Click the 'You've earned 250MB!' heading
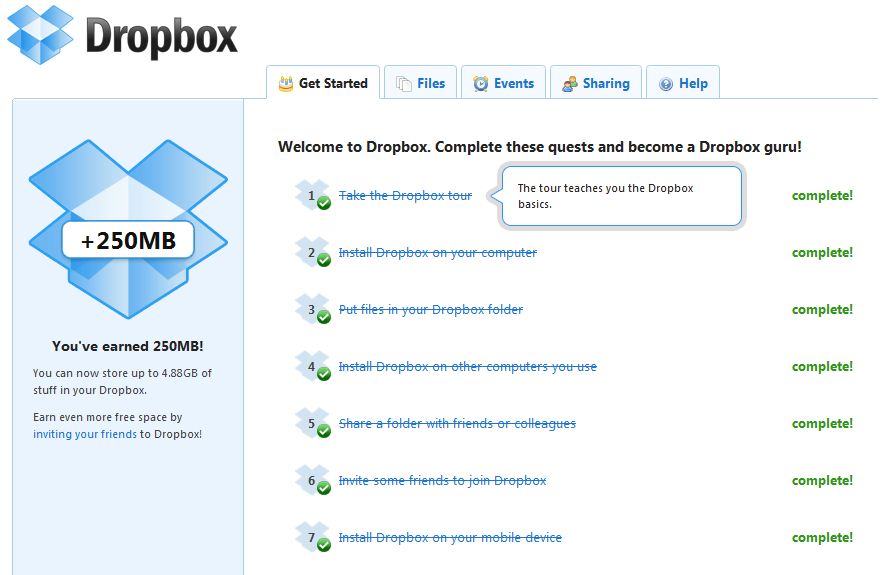The image size is (890, 575). point(128,346)
